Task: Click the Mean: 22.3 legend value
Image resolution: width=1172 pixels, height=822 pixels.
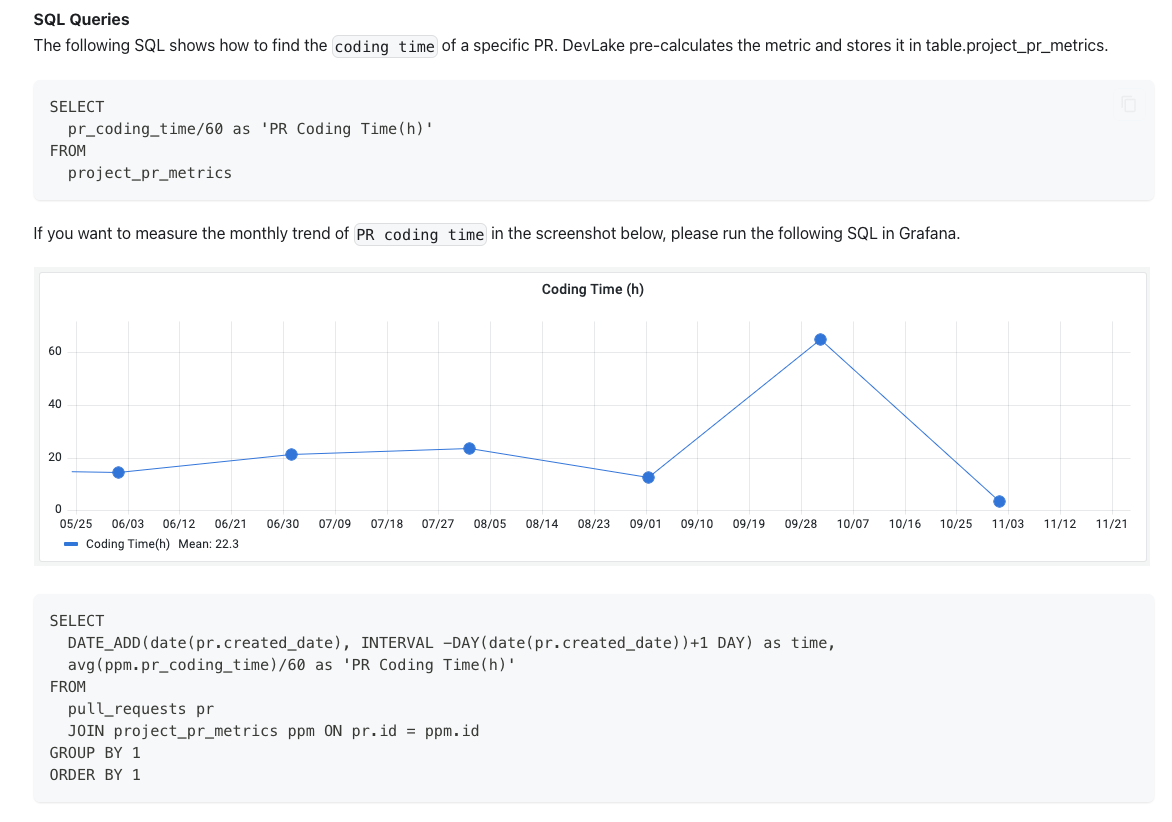Action: (x=209, y=544)
